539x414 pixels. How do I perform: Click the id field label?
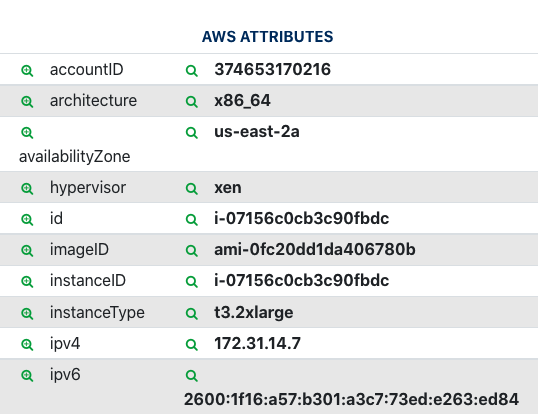click(56, 218)
